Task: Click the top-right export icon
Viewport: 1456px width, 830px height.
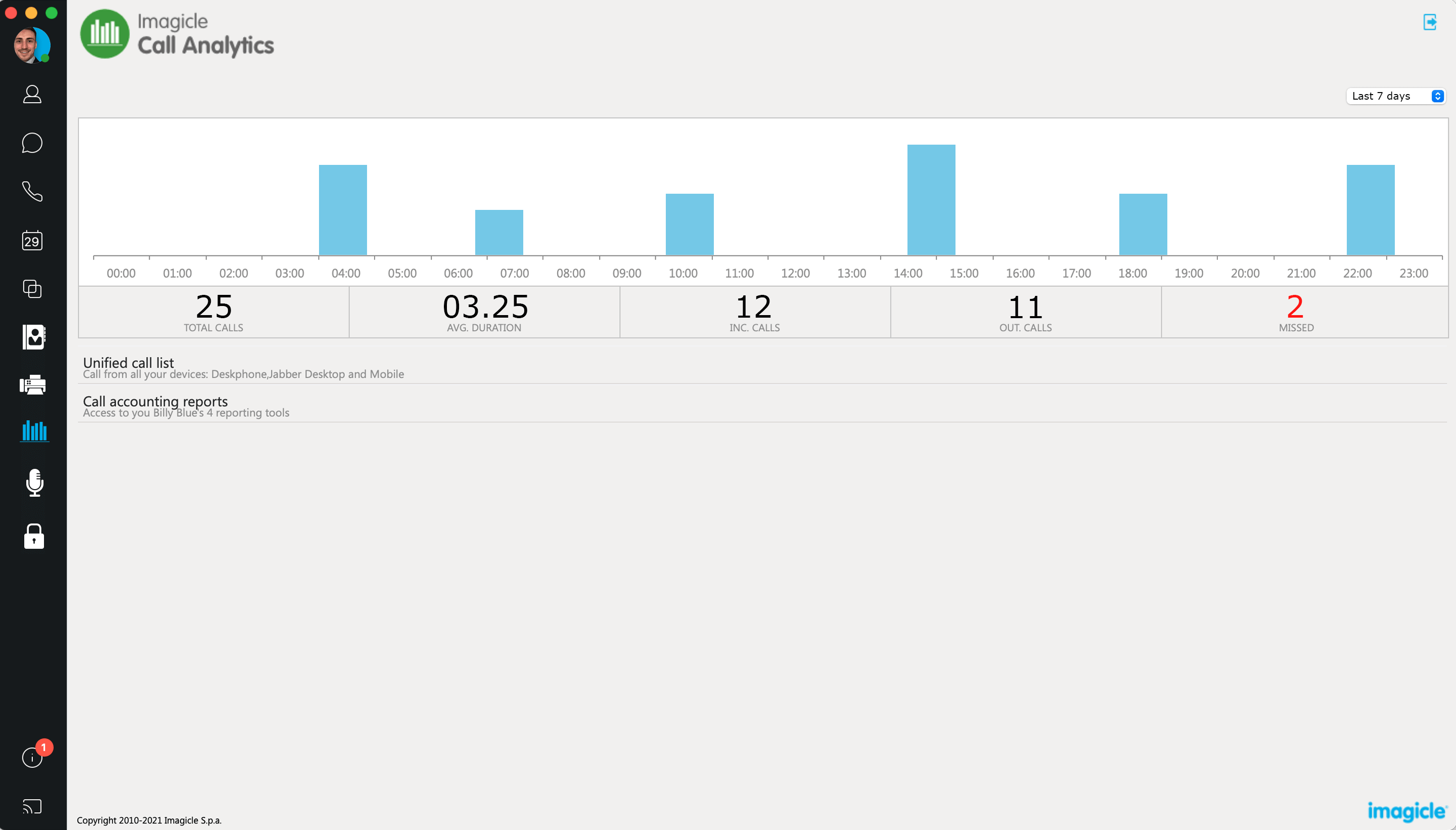Action: pos(1430,22)
